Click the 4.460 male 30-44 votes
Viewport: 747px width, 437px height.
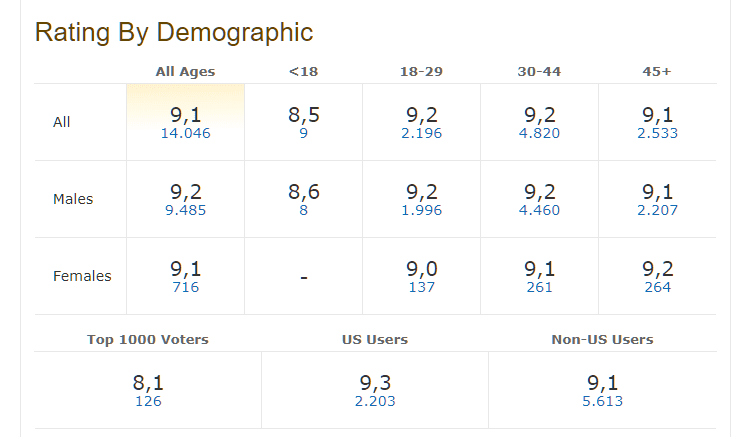click(539, 210)
